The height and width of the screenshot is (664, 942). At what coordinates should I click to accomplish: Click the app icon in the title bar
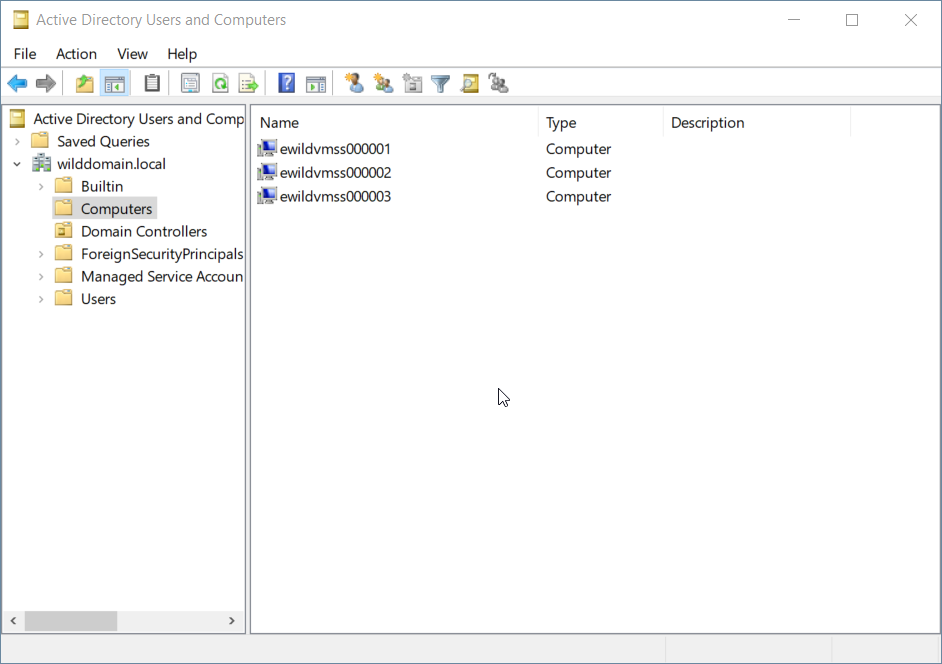click(21, 20)
